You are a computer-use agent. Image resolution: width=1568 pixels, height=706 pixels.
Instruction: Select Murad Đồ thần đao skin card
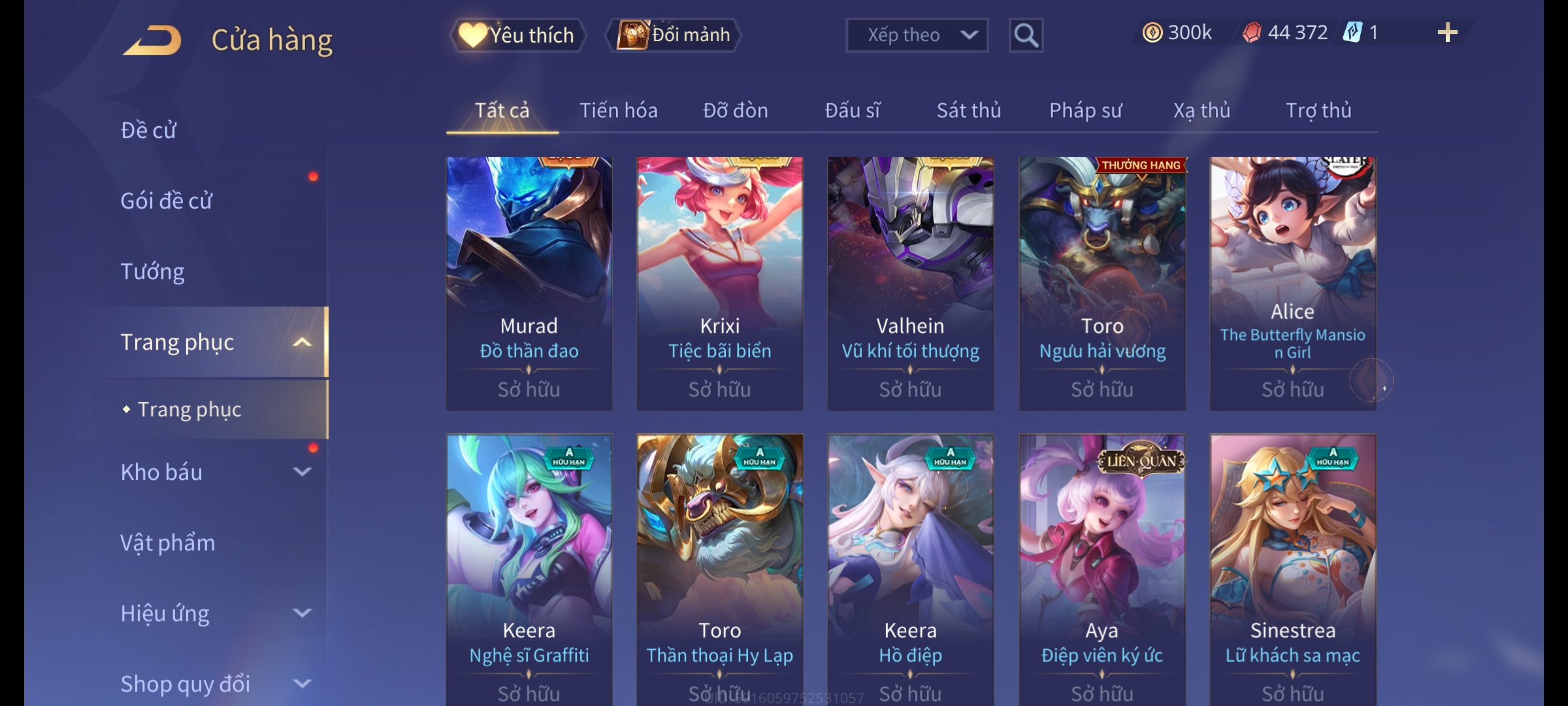(x=529, y=284)
